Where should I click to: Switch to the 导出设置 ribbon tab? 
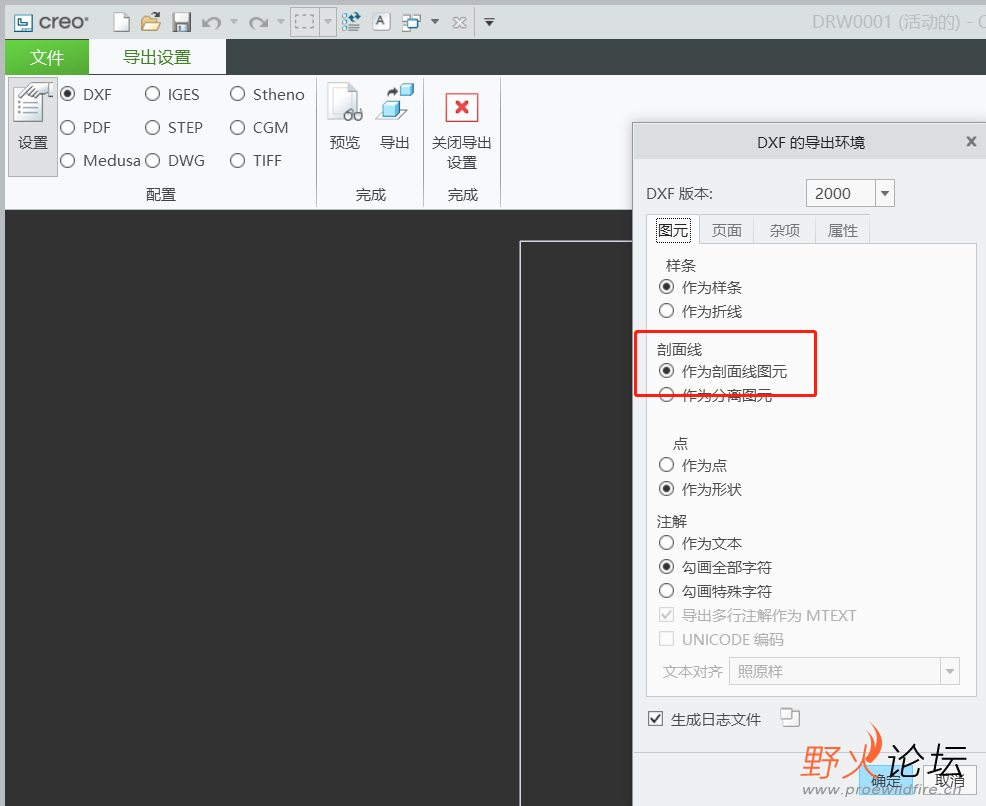click(x=157, y=57)
